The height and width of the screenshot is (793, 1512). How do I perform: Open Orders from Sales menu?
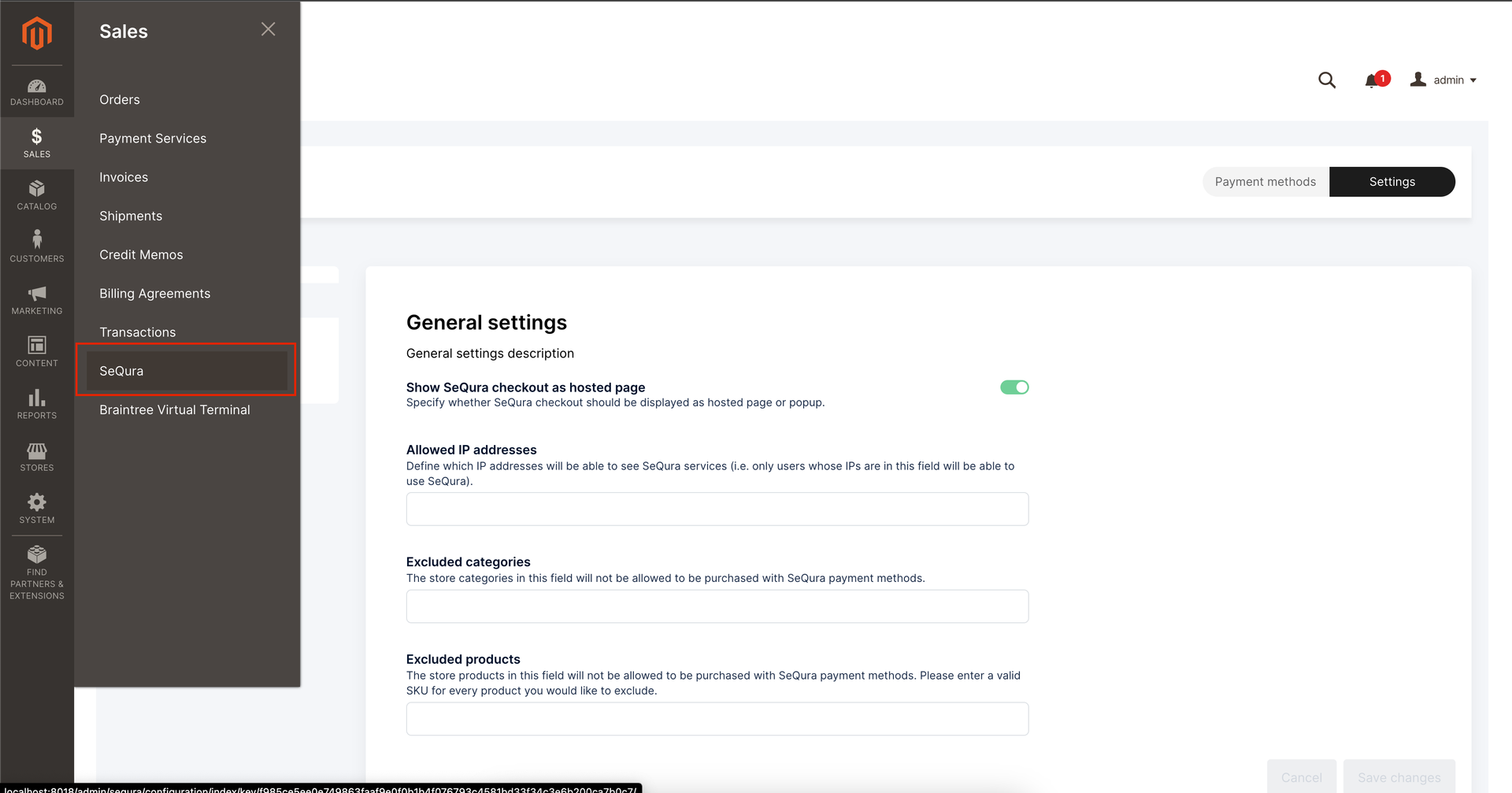120,99
